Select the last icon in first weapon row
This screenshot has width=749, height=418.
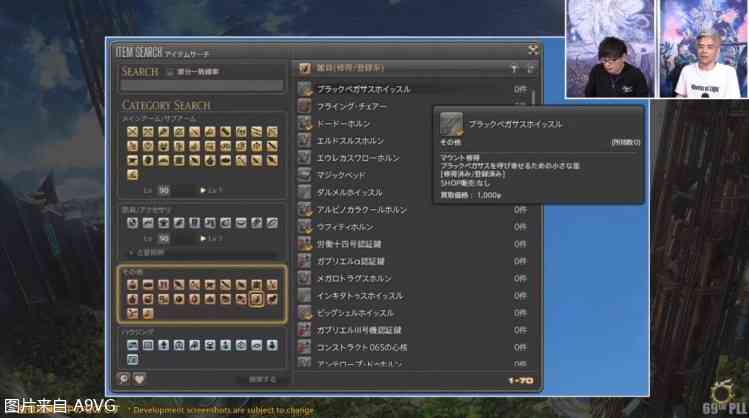[272, 131]
